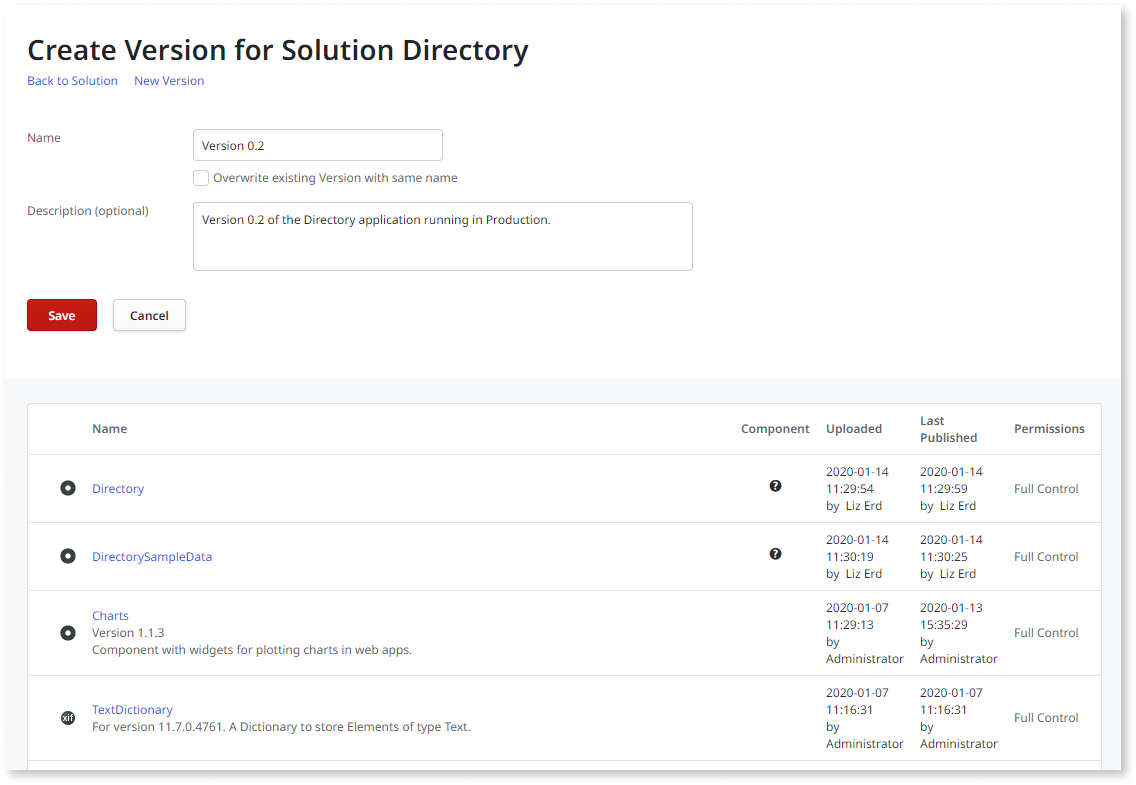Screen dimensions: 1136x785
Task: Click the Directory uploaded time 11:29:54
Action: tap(850, 489)
